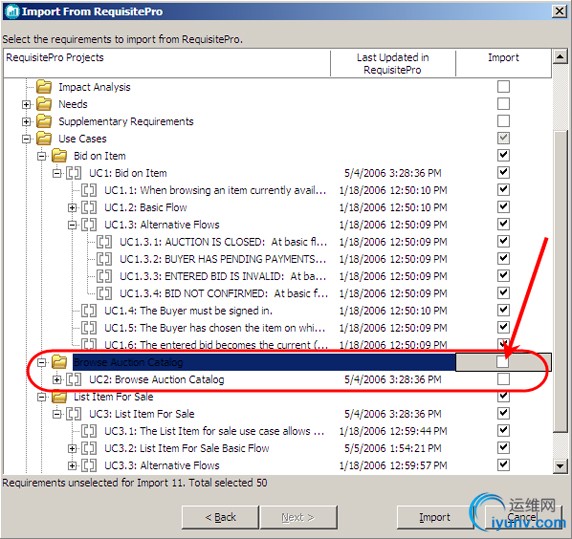Select the UC1.4: The Buyer must be signed in row
Screen dimensions: 572x539
[x=278, y=310]
